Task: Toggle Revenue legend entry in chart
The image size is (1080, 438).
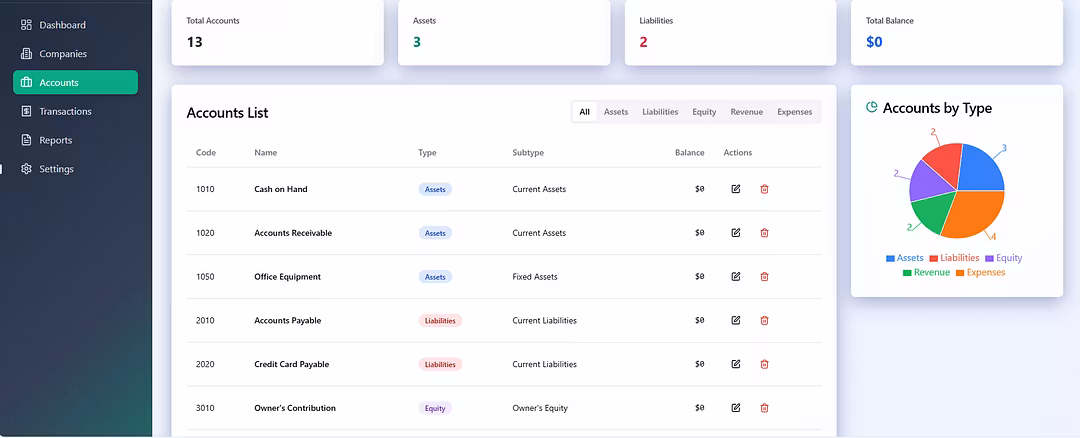Action: (x=926, y=273)
